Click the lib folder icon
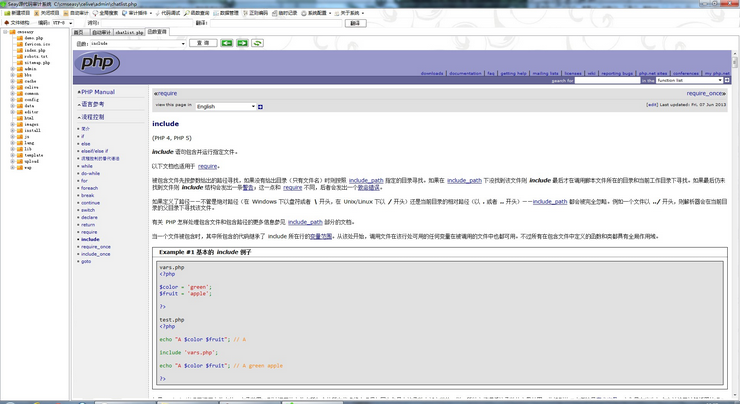The height and width of the screenshot is (404, 740). (20, 149)
